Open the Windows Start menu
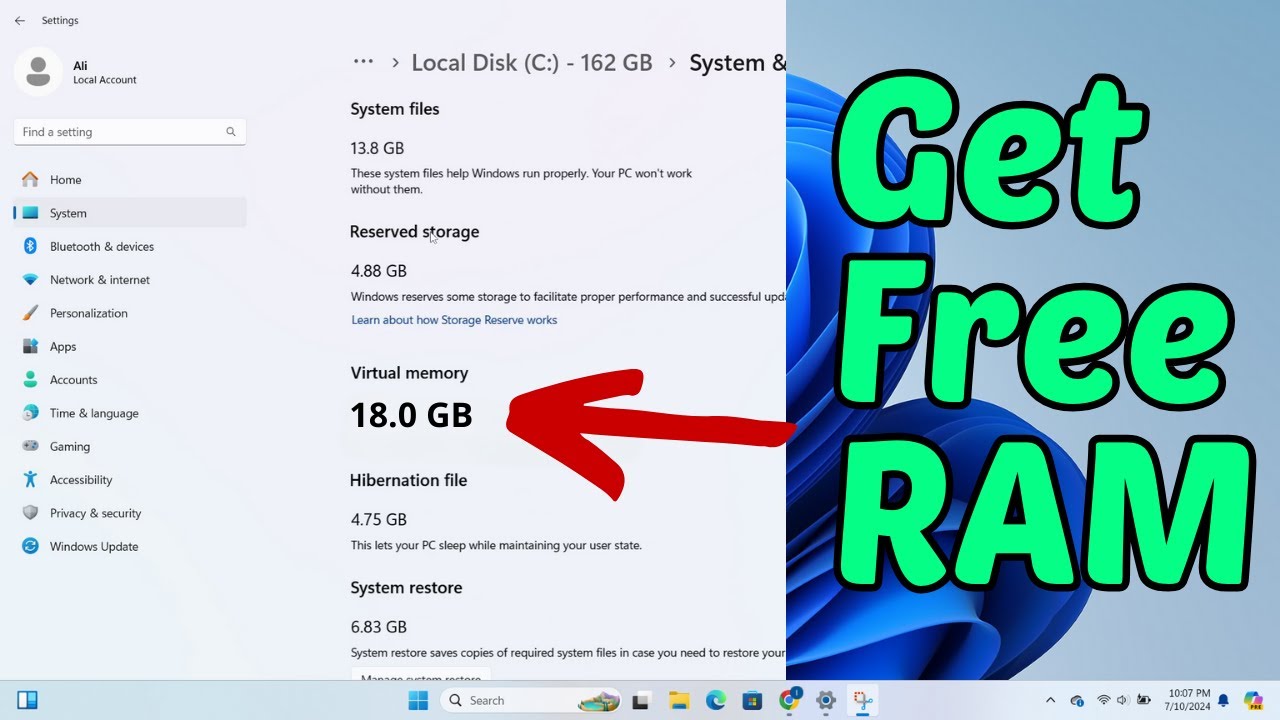The image size is (1280, 720). pos(418,700)
